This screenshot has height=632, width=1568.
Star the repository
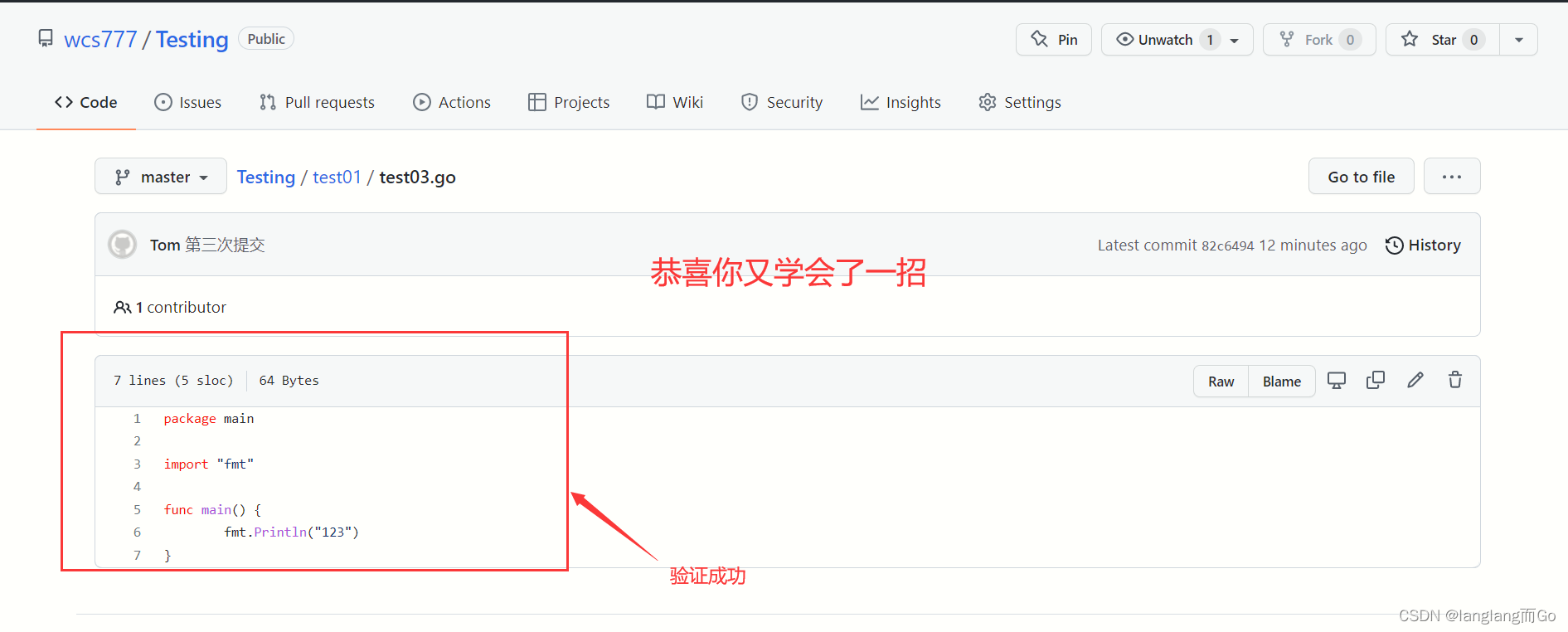click(1443, 40)
